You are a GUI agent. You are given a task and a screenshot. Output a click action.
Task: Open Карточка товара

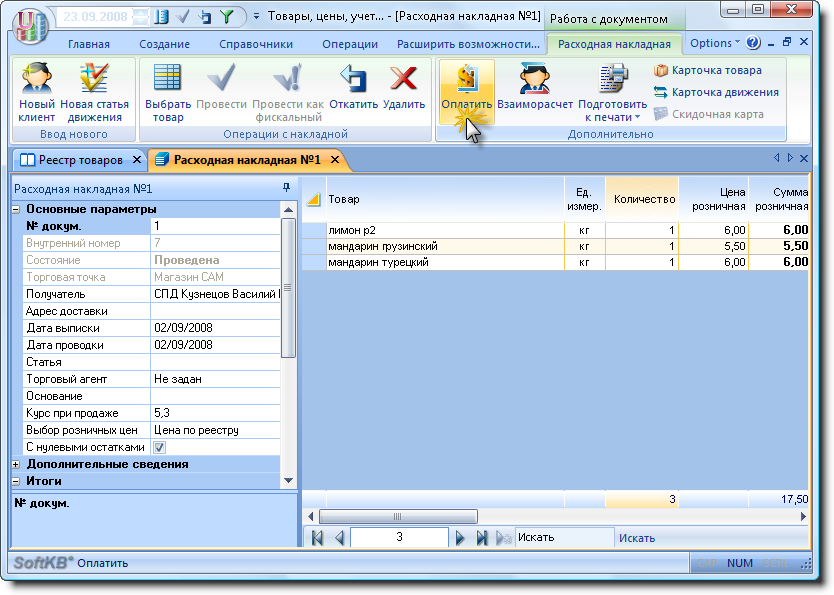(707, 70)
